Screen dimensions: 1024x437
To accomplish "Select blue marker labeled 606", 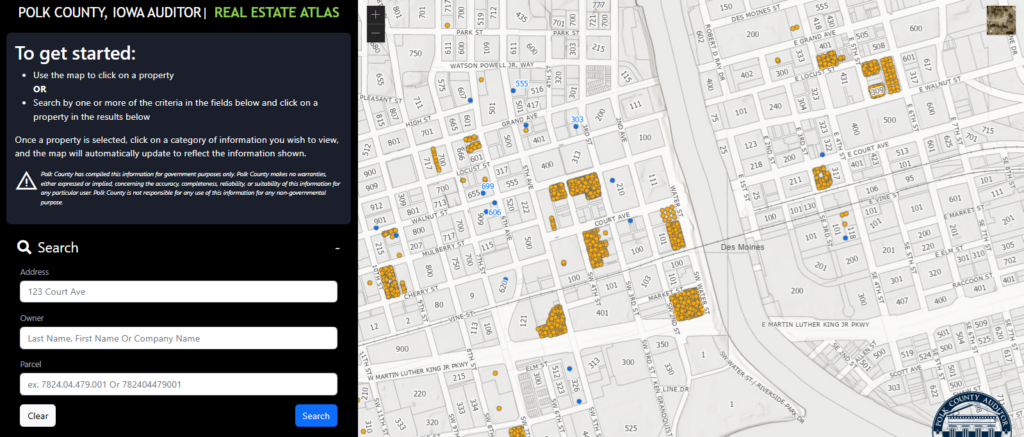I will coord(486,211).
